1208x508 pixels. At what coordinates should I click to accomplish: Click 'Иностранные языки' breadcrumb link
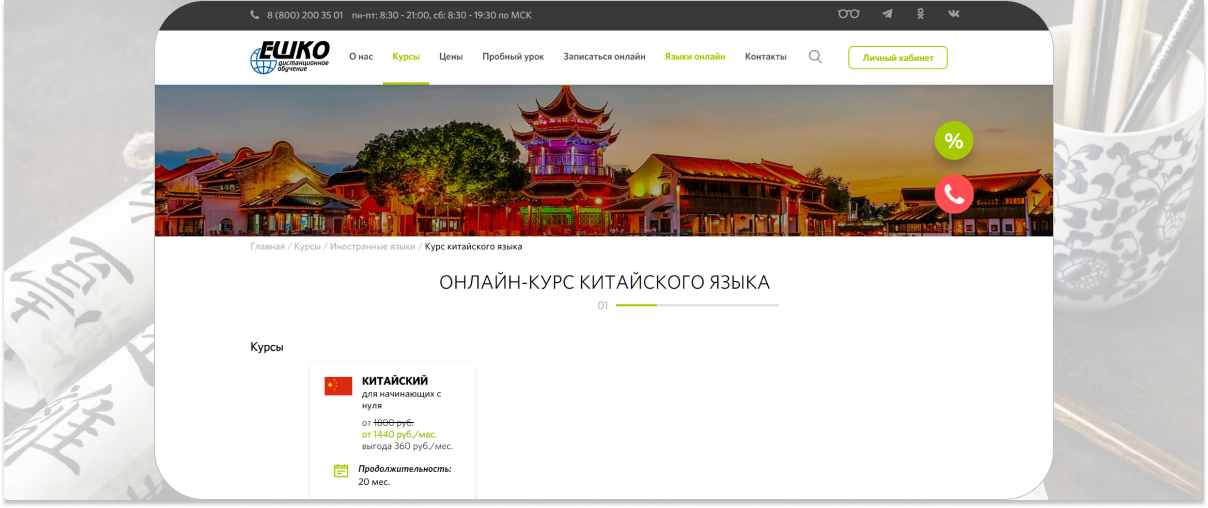coord(372,246)
